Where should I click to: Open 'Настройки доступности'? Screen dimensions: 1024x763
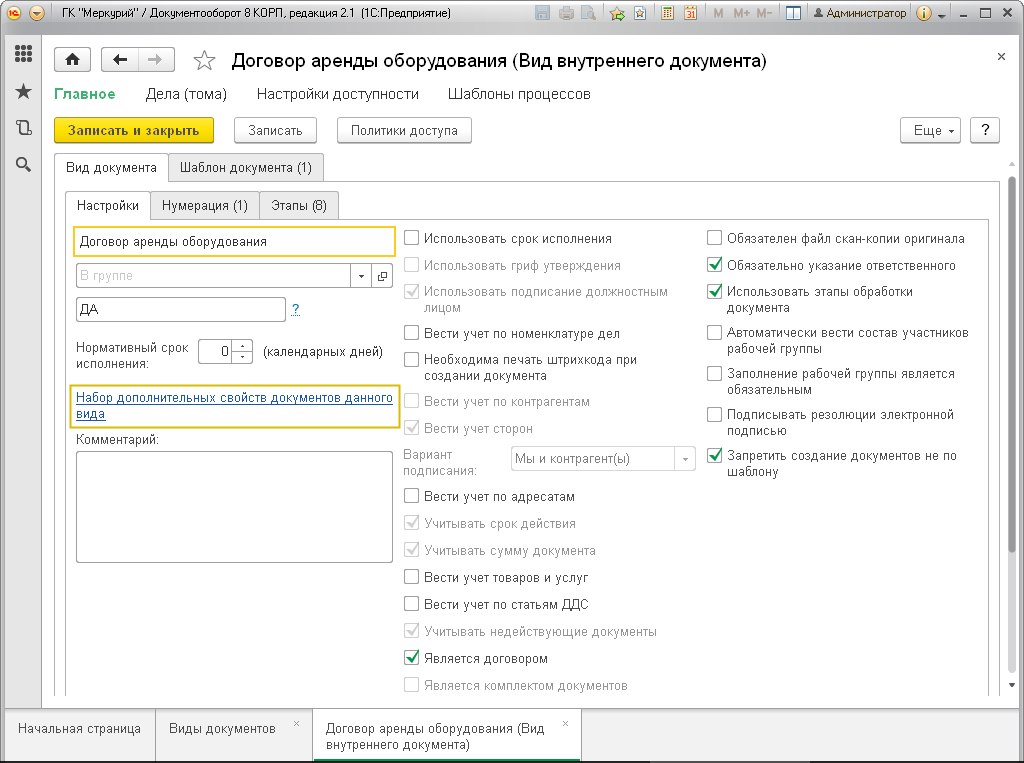point(338,94)
